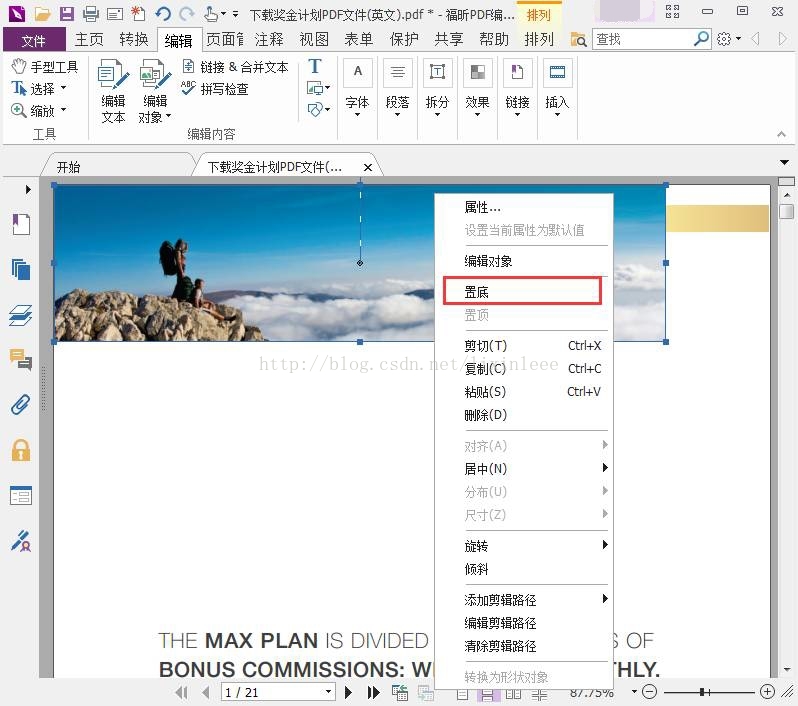Expand the 缩放 zoom tool dropdown
798x706 pixels.
pos(64,109)
